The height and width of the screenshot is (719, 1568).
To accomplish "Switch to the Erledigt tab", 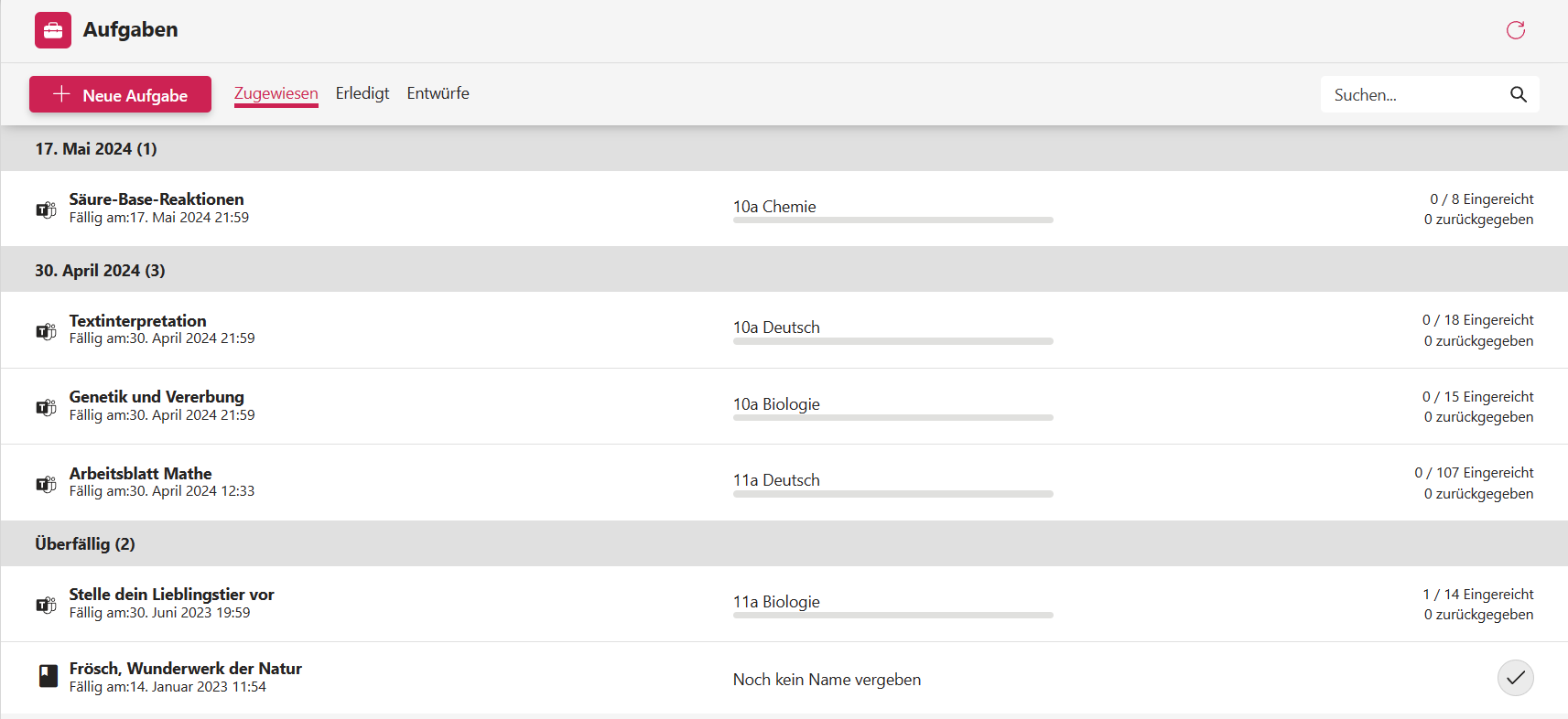I will pos(362,93).
